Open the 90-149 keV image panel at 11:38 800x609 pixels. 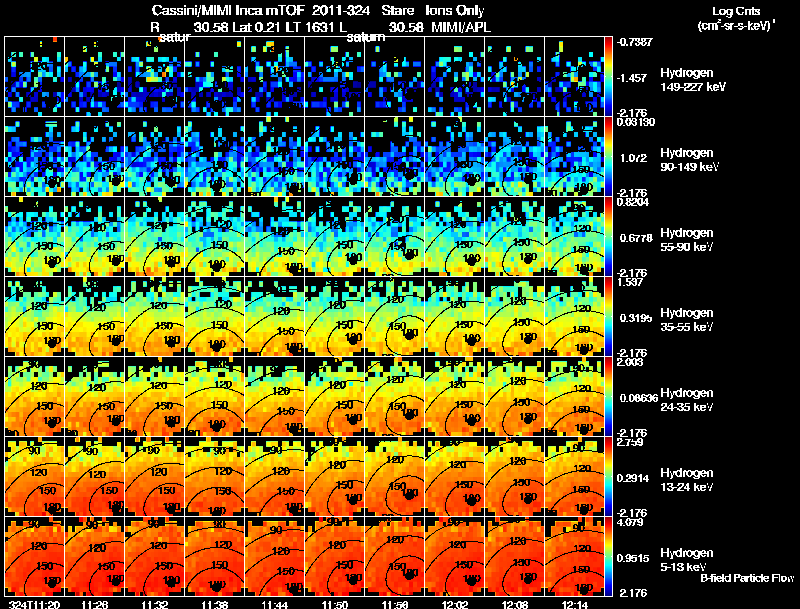(x=214, y=157)
